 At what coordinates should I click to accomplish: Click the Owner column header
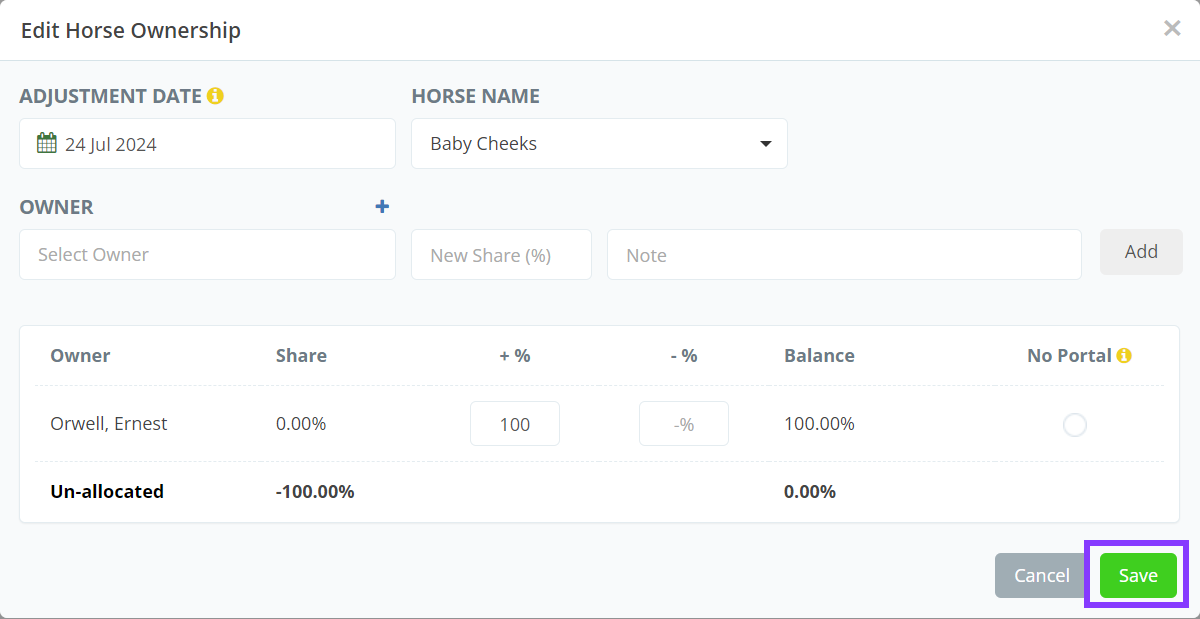(x=80, y=355)
